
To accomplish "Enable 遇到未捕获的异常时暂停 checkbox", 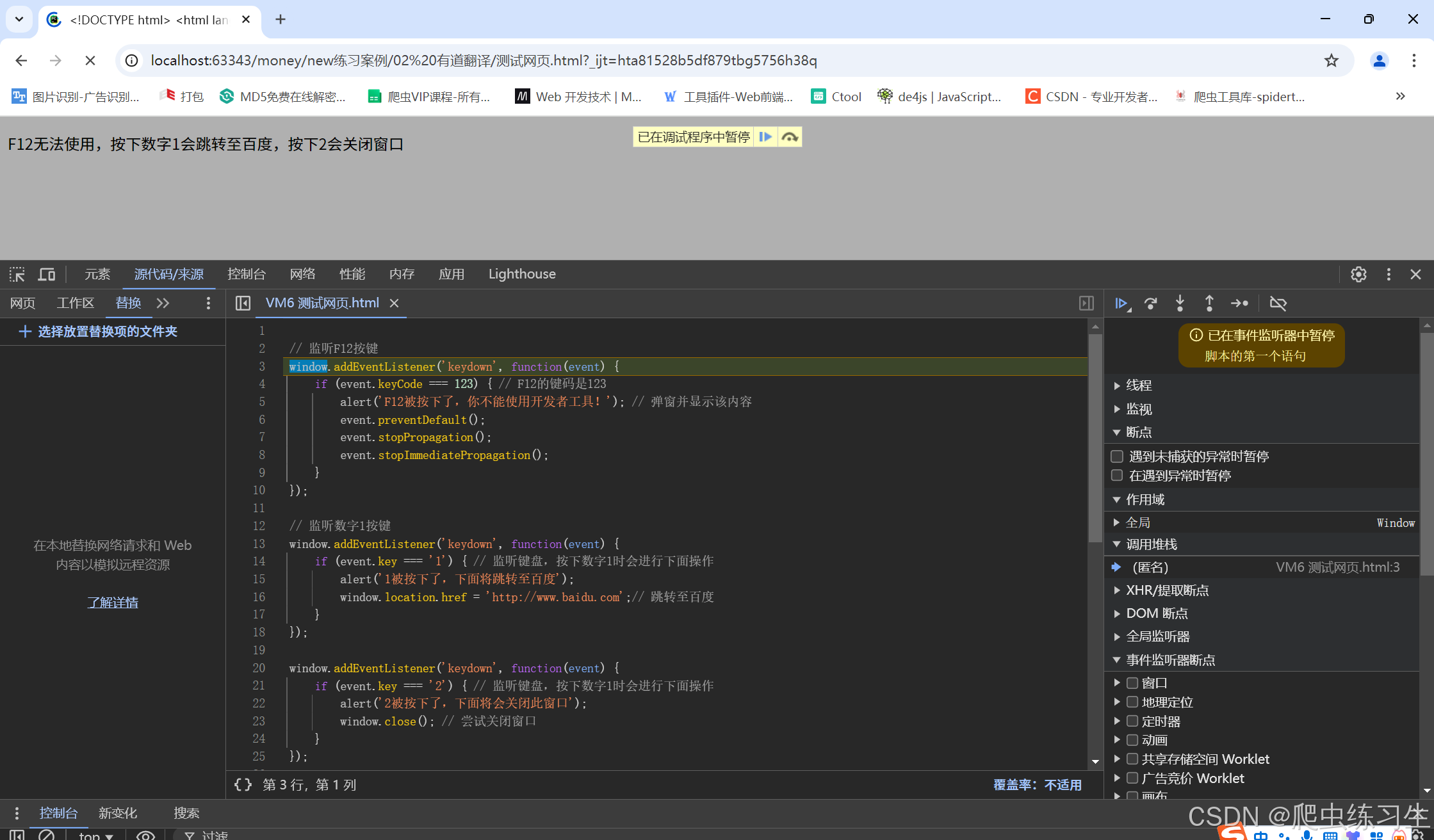I will (x=1117, y=456).
